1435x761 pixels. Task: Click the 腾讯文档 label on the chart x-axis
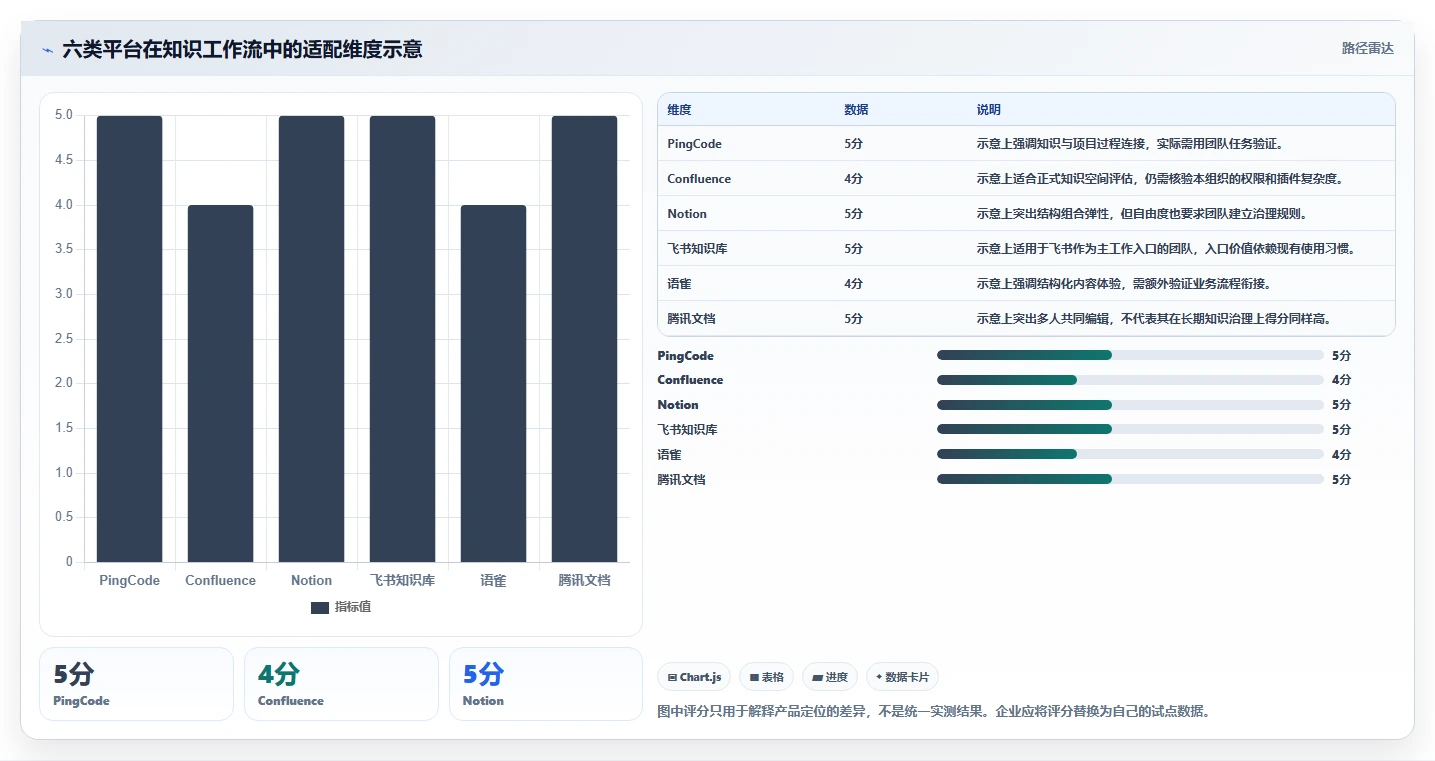tap(584, 580)
